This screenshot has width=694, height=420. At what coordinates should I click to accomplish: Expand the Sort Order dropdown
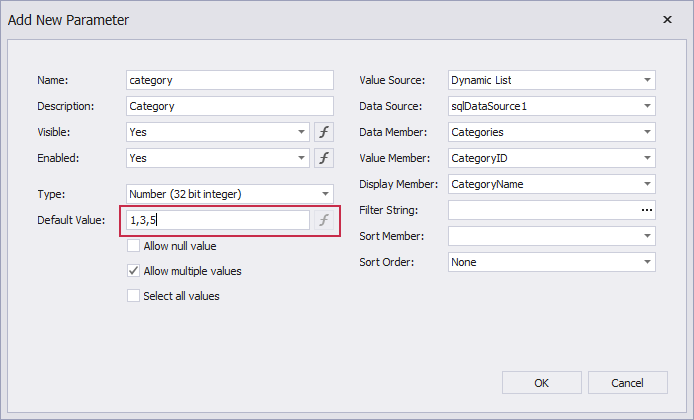pyautogui.click(x=647, y=262)
